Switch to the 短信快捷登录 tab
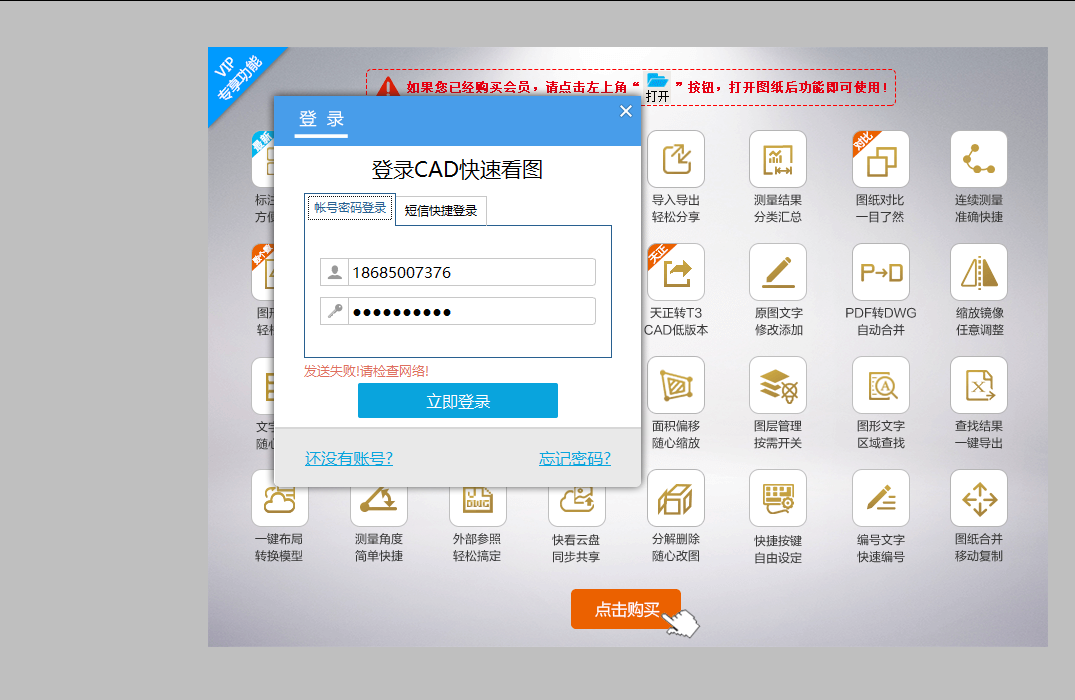The width and height of the screenshot is (1075, 700). [441, 211]
